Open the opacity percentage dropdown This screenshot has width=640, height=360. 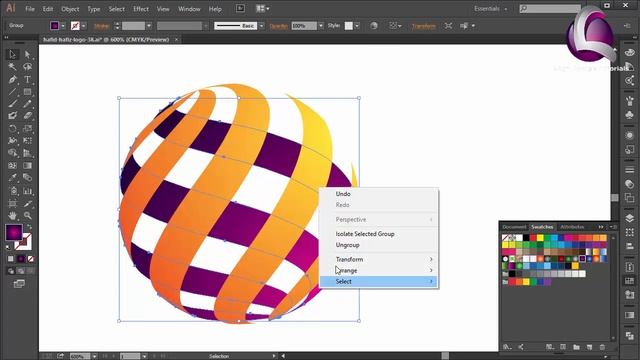coord(321,26)
